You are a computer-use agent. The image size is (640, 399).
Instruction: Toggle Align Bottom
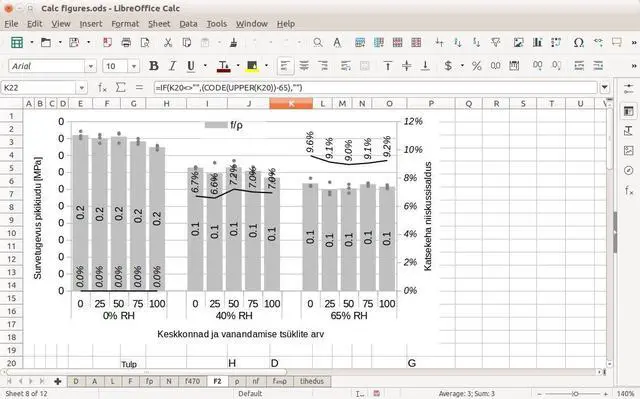tap(425, 66)
